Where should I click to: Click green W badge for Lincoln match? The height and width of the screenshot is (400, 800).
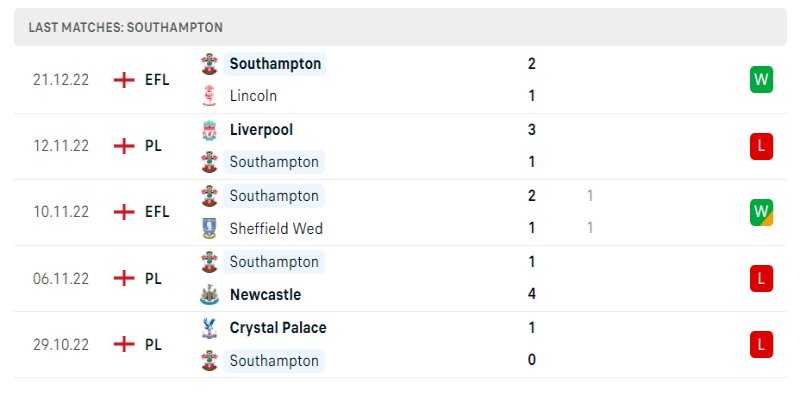coord(761,80)
